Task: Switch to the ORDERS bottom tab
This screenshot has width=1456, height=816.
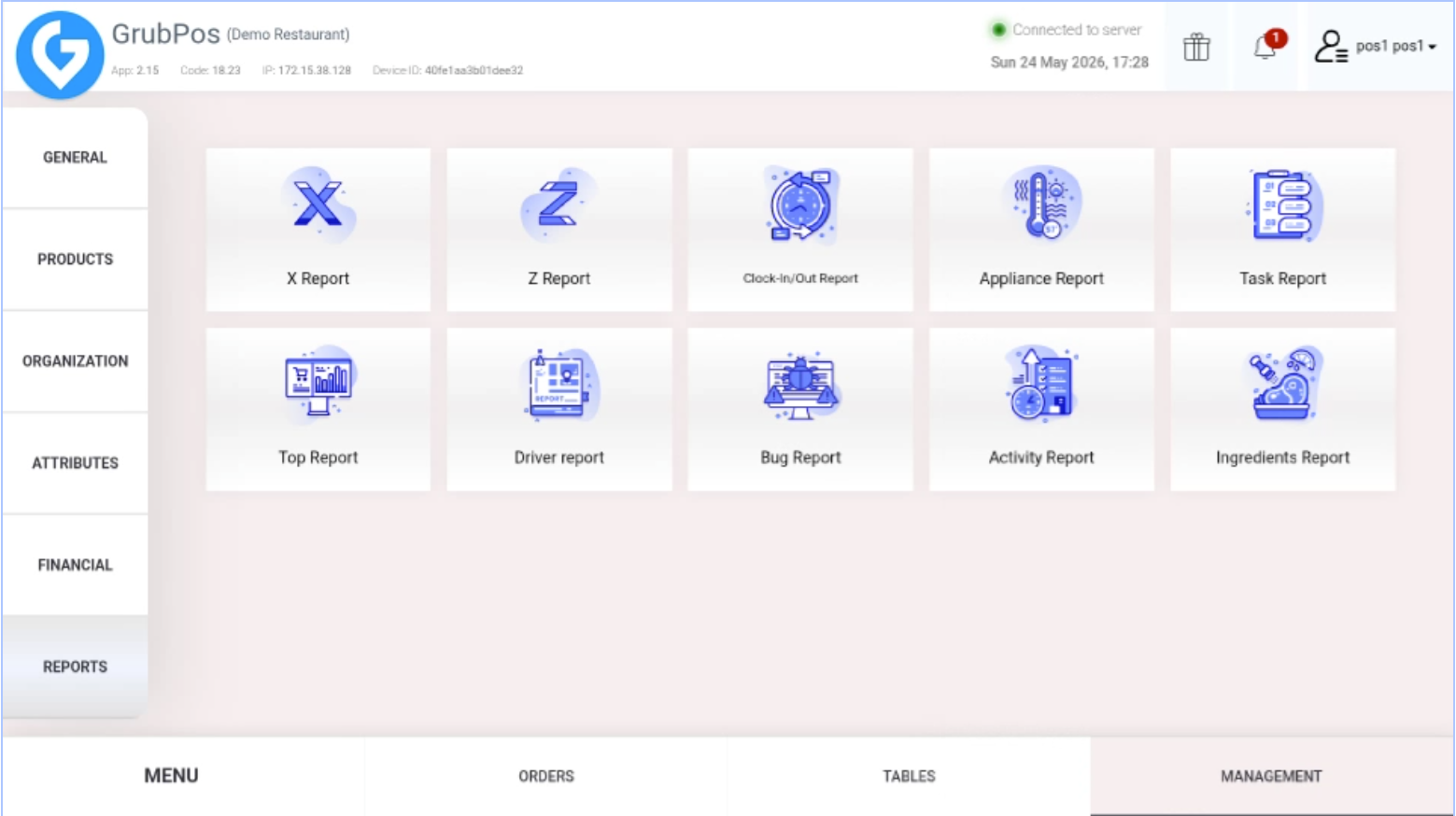Action: (x=546, y=776)
